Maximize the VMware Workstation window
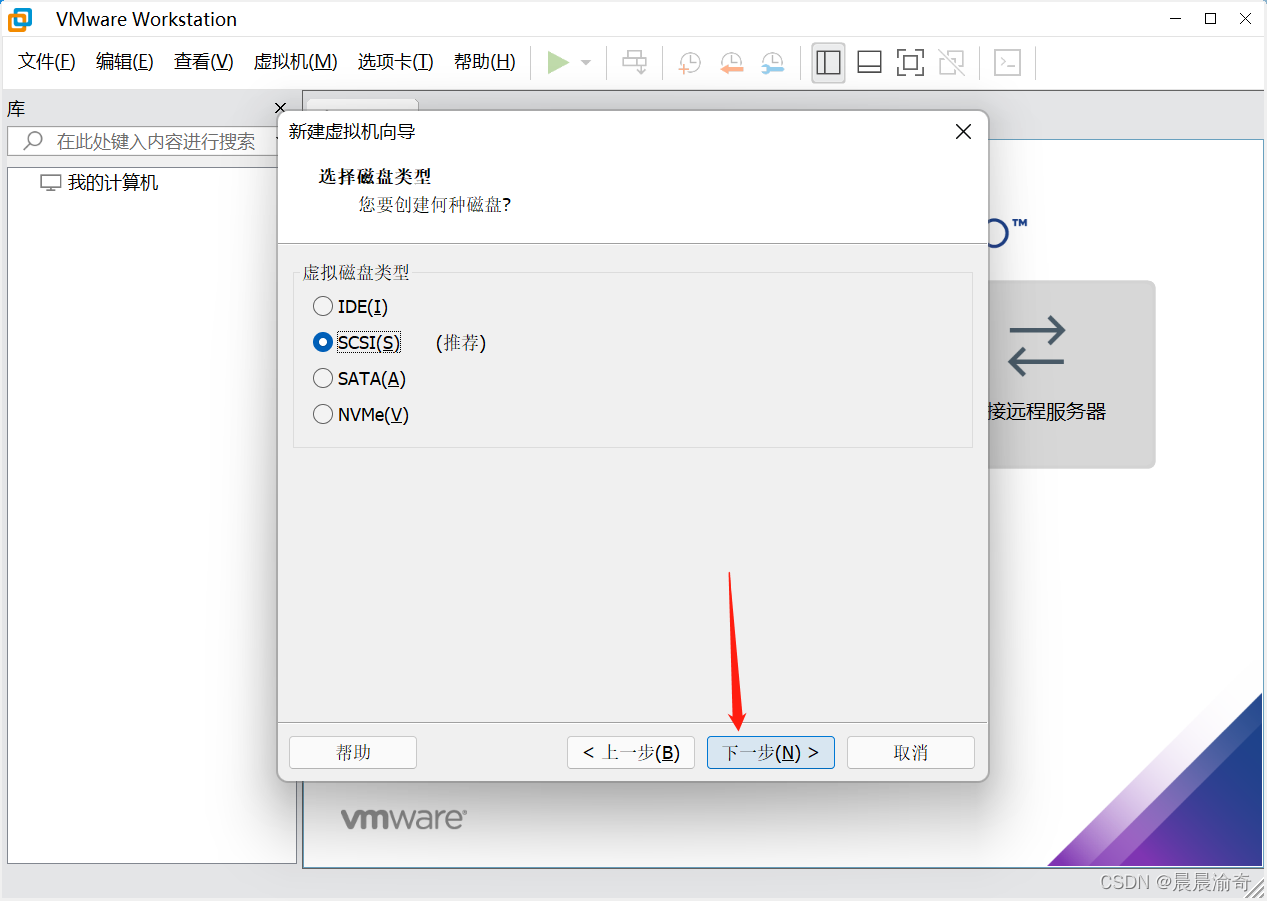Image resolution: width=1267 pixels, height=901 pixels. [1210, 18]
